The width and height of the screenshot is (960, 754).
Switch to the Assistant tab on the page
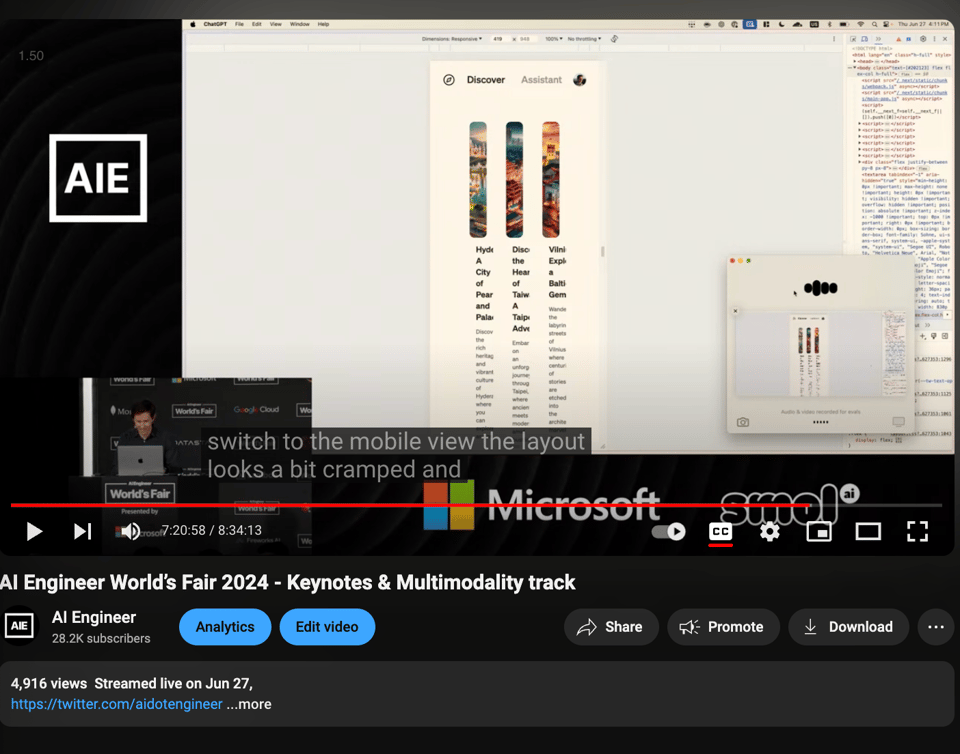point(540,79)
